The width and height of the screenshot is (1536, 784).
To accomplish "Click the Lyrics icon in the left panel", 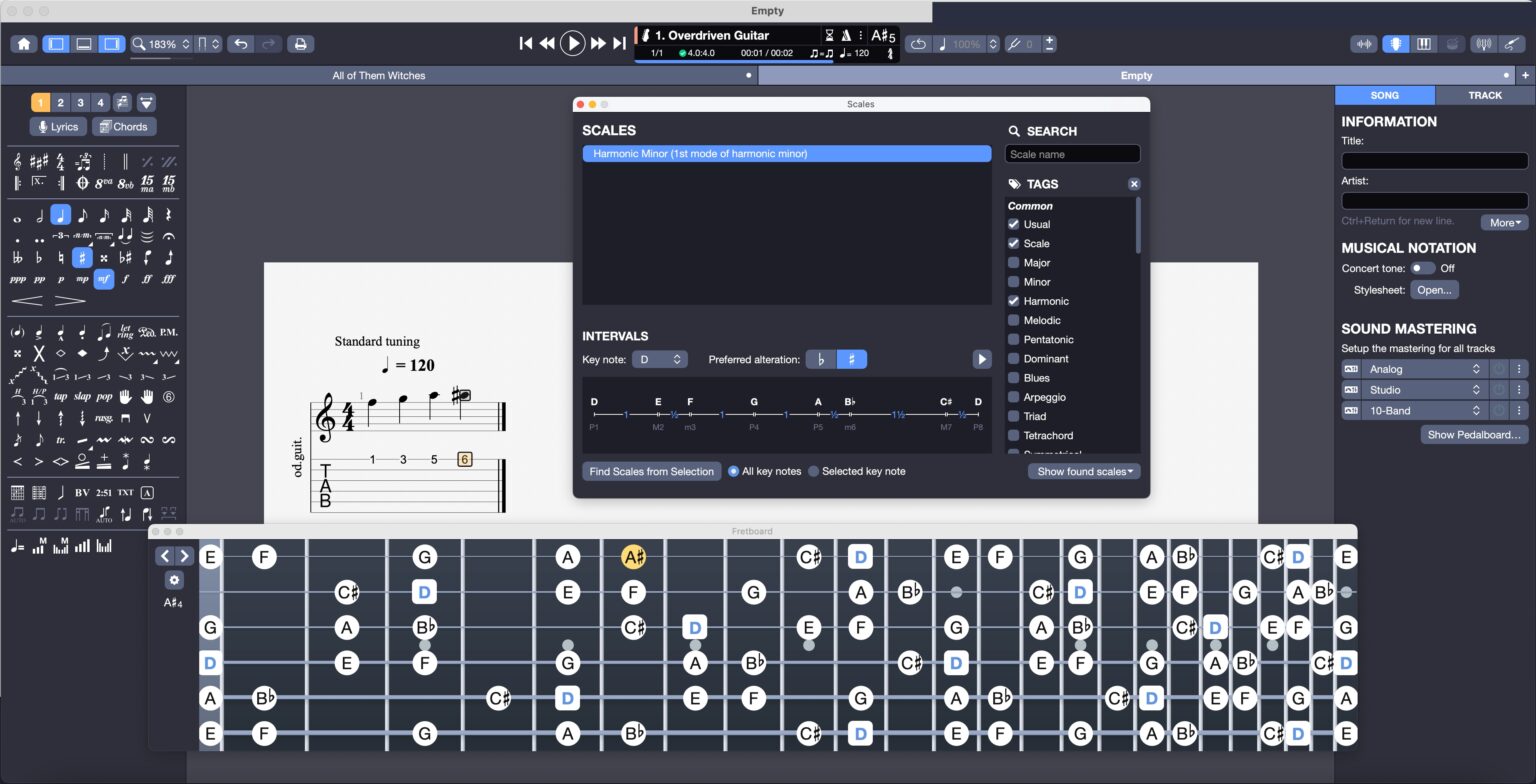I will pos(56,126).
